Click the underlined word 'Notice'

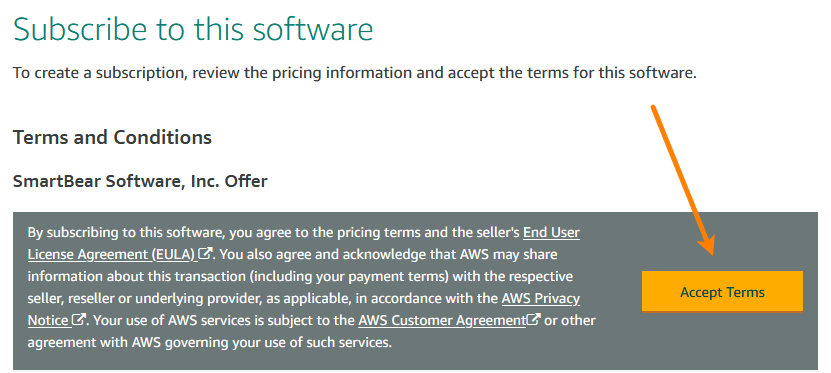point(49,321)
